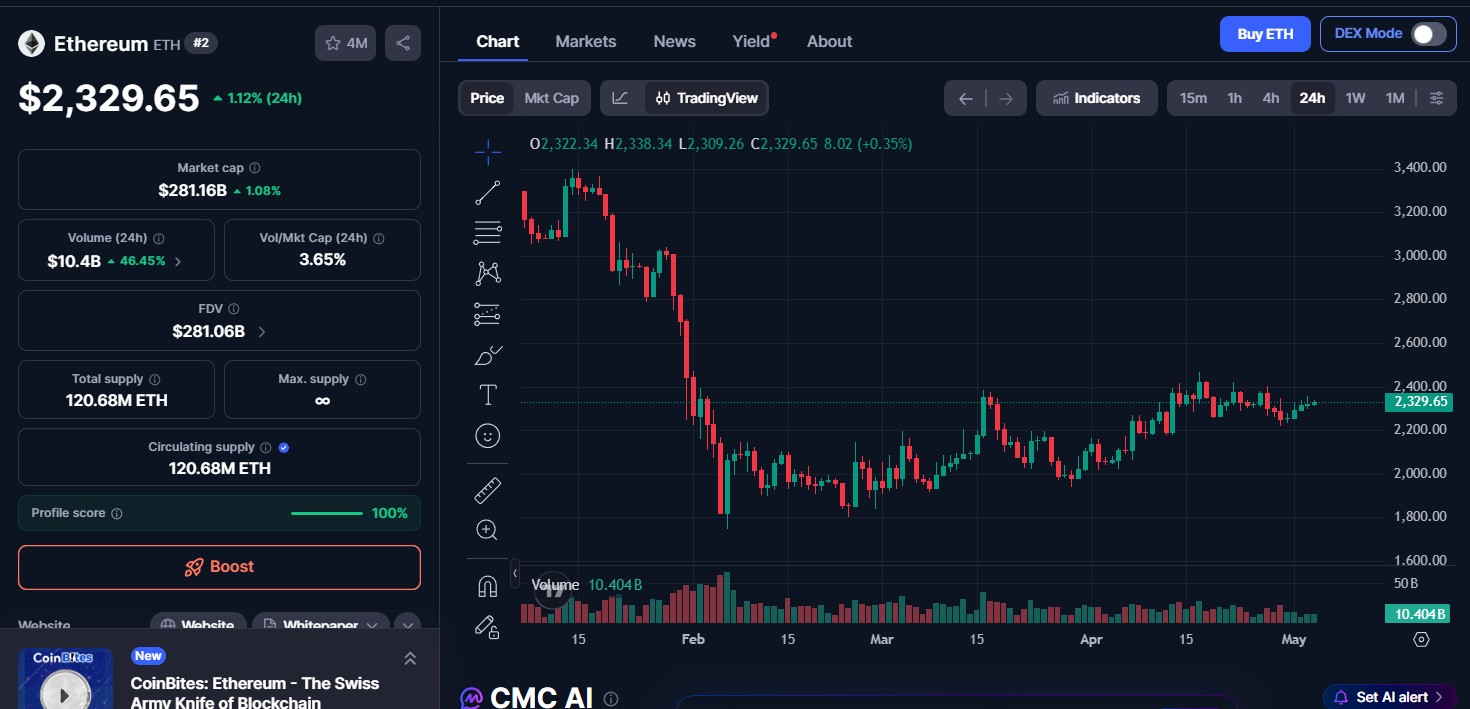Open the Indicators panel
This screenshot has height=709, width=1470.
1097,98
